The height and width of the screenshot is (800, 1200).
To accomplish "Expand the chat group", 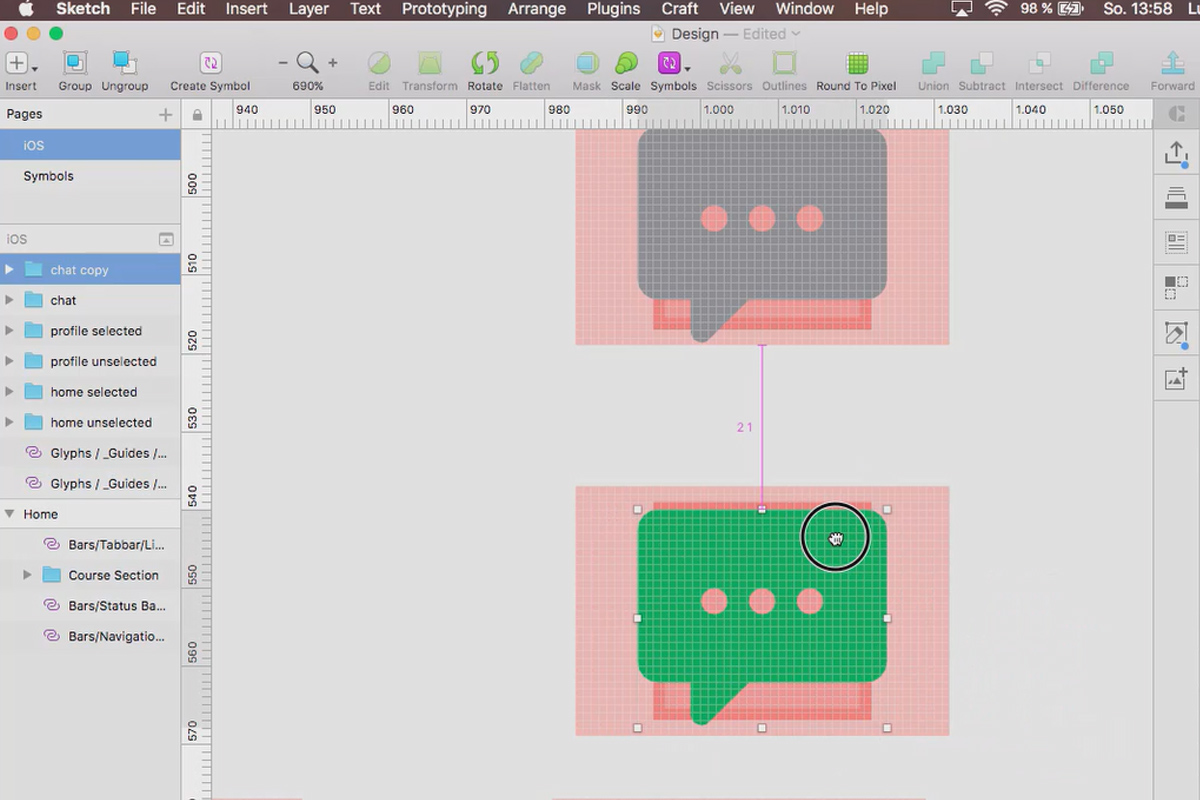I will 9,300.
